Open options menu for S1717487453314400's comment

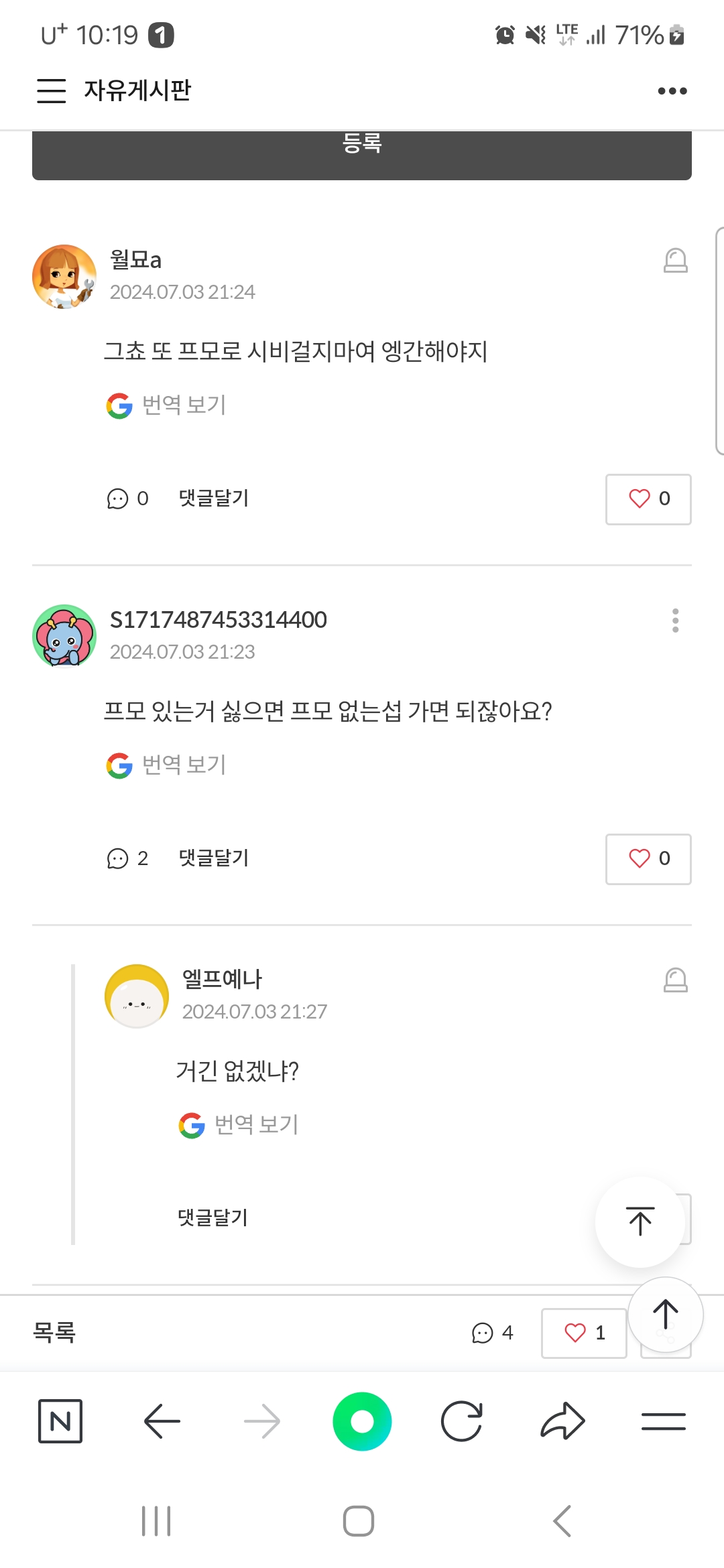[x=675, y=620]
